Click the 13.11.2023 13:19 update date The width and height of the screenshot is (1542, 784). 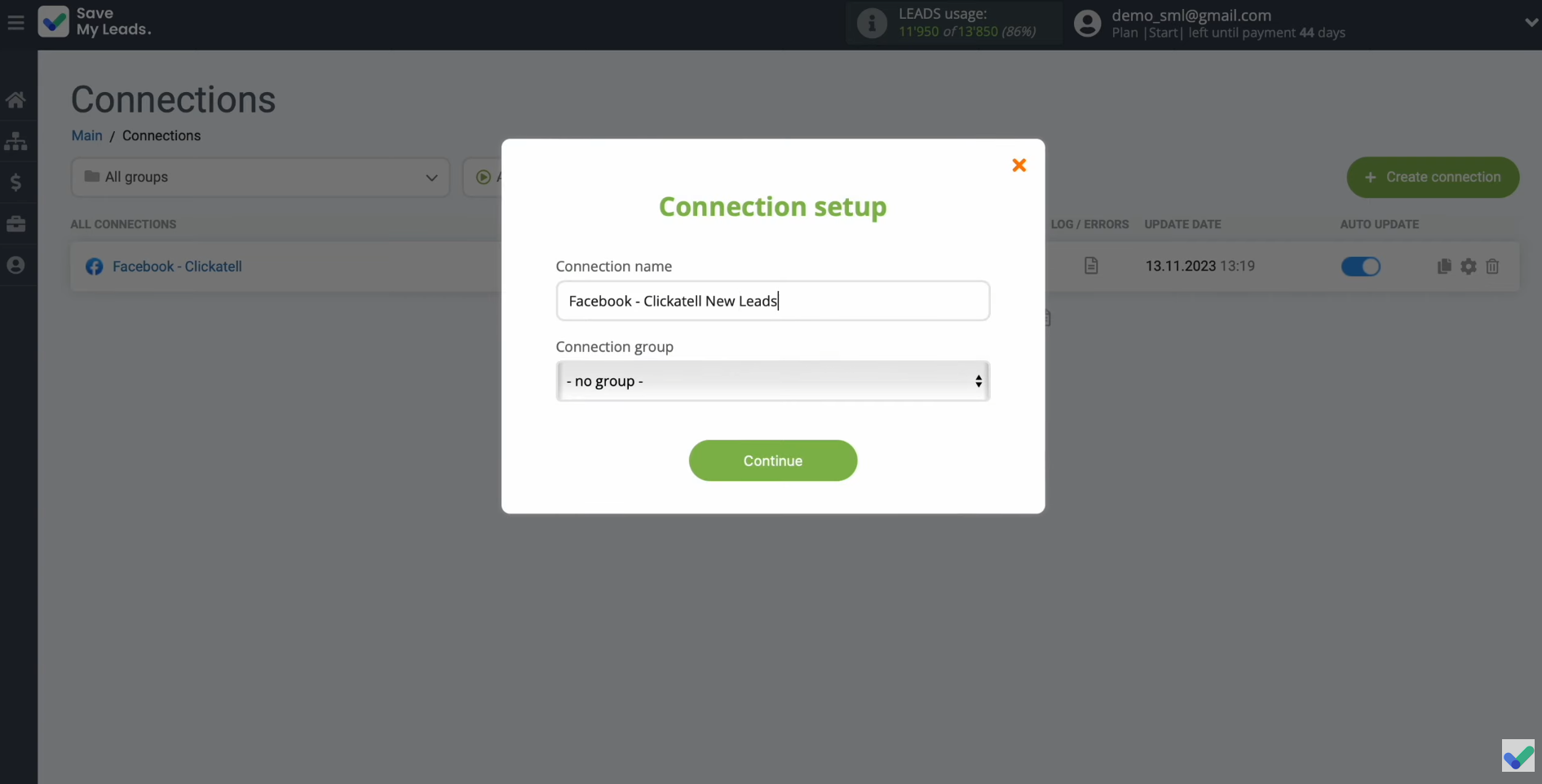coord(1200,266)
